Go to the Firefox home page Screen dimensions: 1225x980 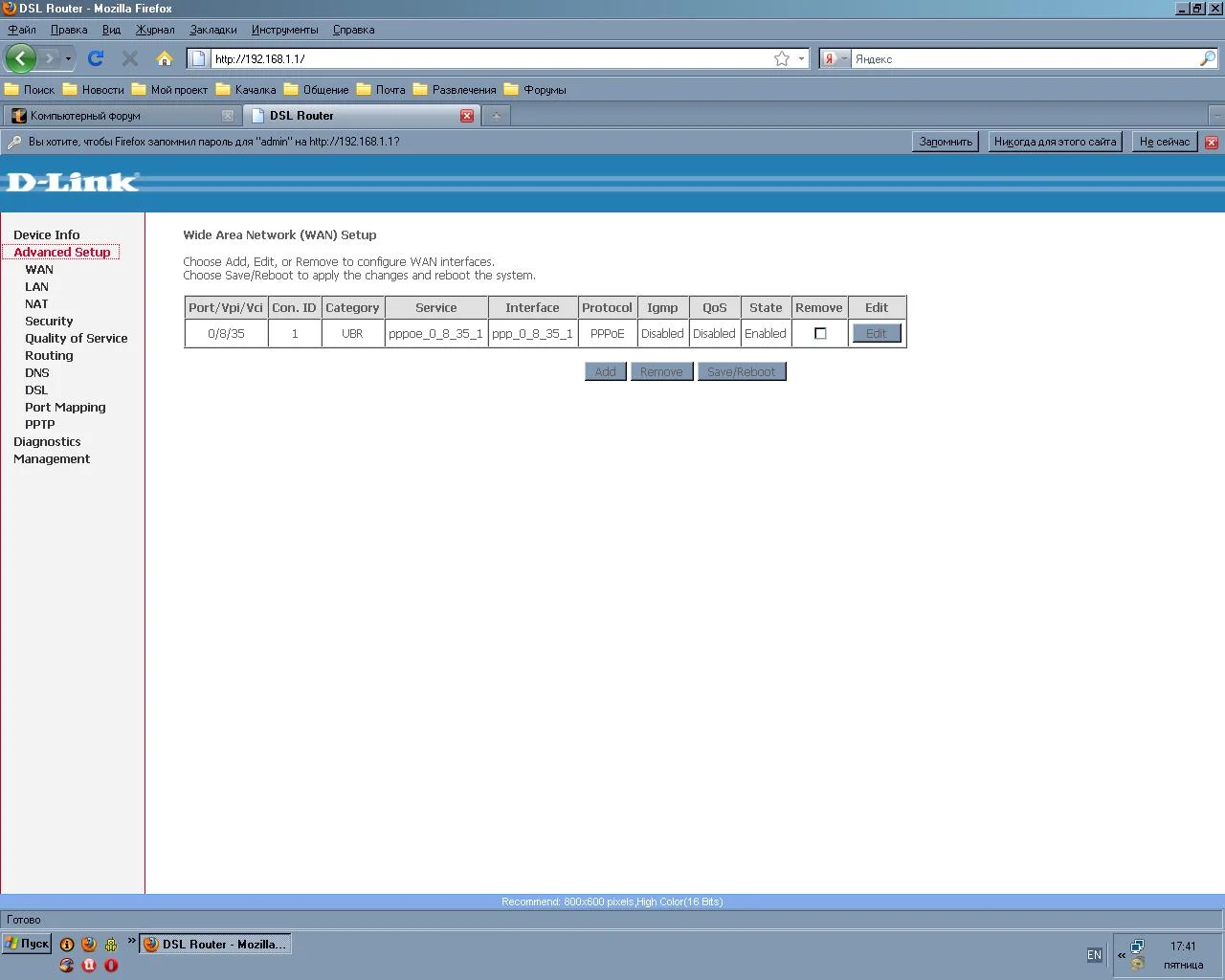[165, 58]
